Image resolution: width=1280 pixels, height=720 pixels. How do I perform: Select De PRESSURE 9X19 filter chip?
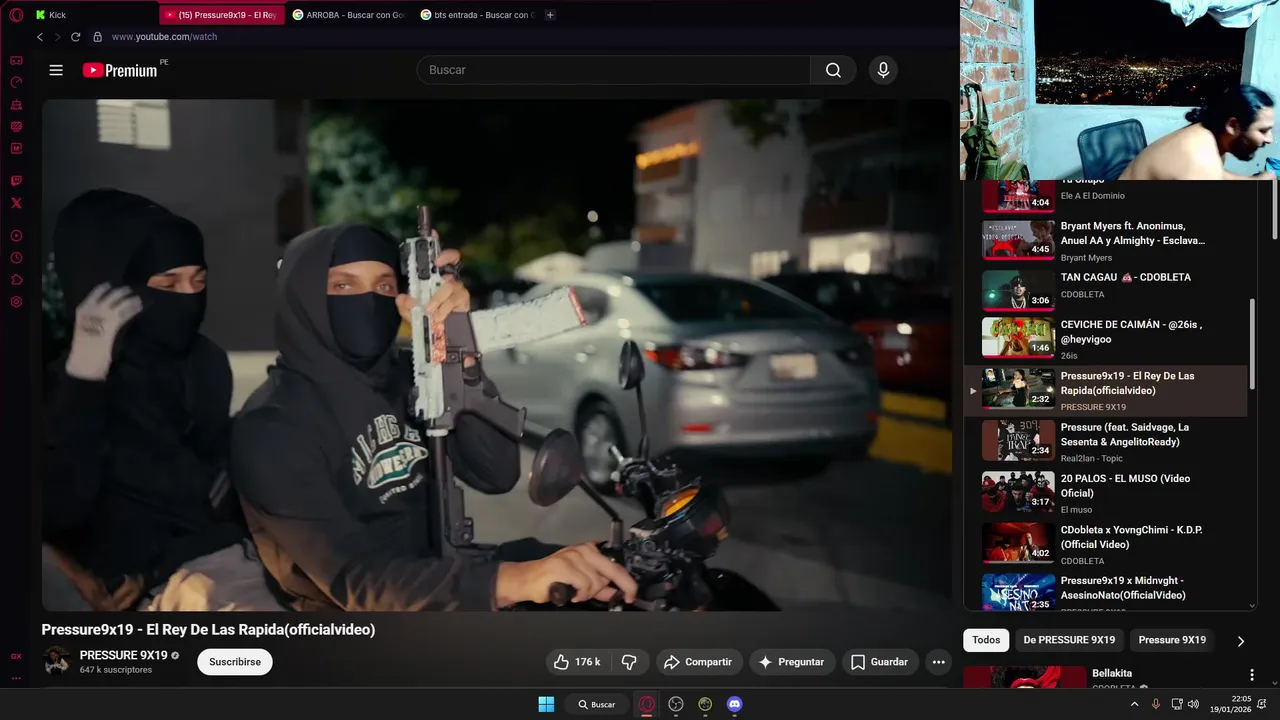pos(1069,640)
